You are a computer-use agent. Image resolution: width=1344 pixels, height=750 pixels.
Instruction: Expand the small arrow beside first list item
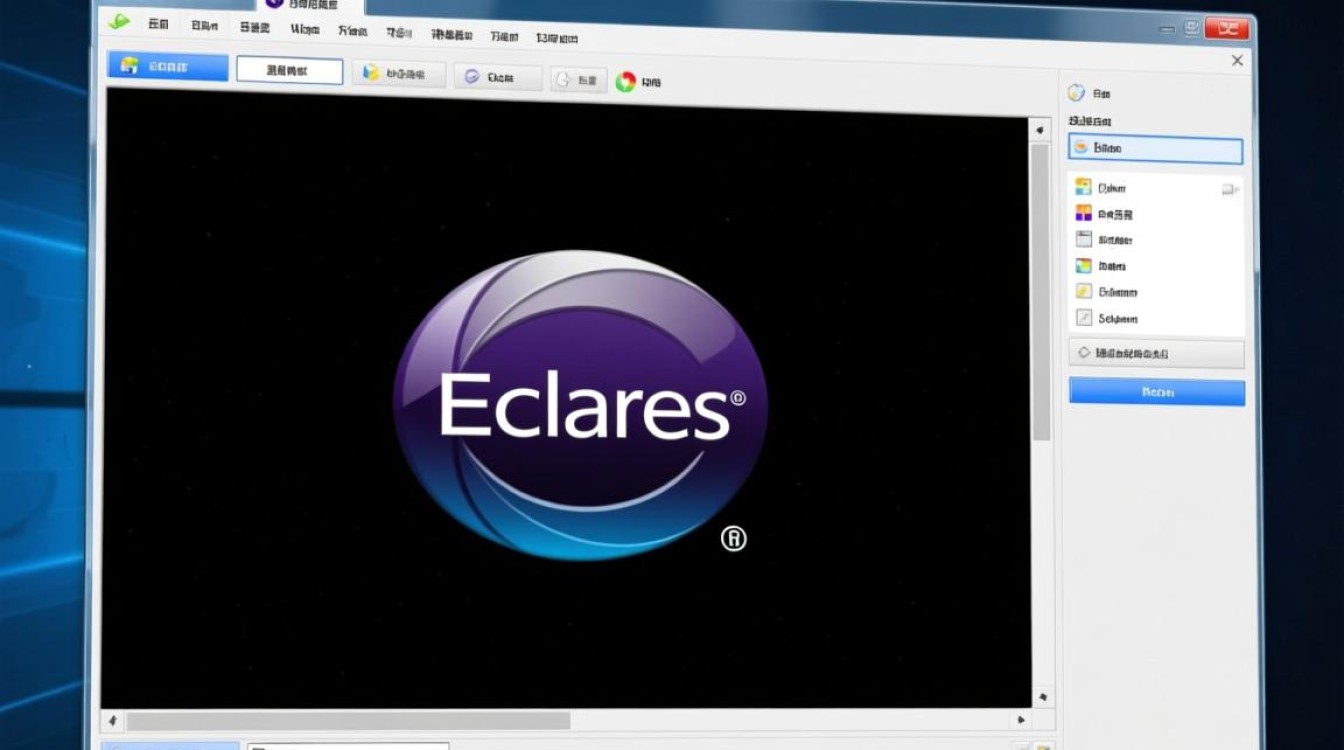(x=1229, y=189)
